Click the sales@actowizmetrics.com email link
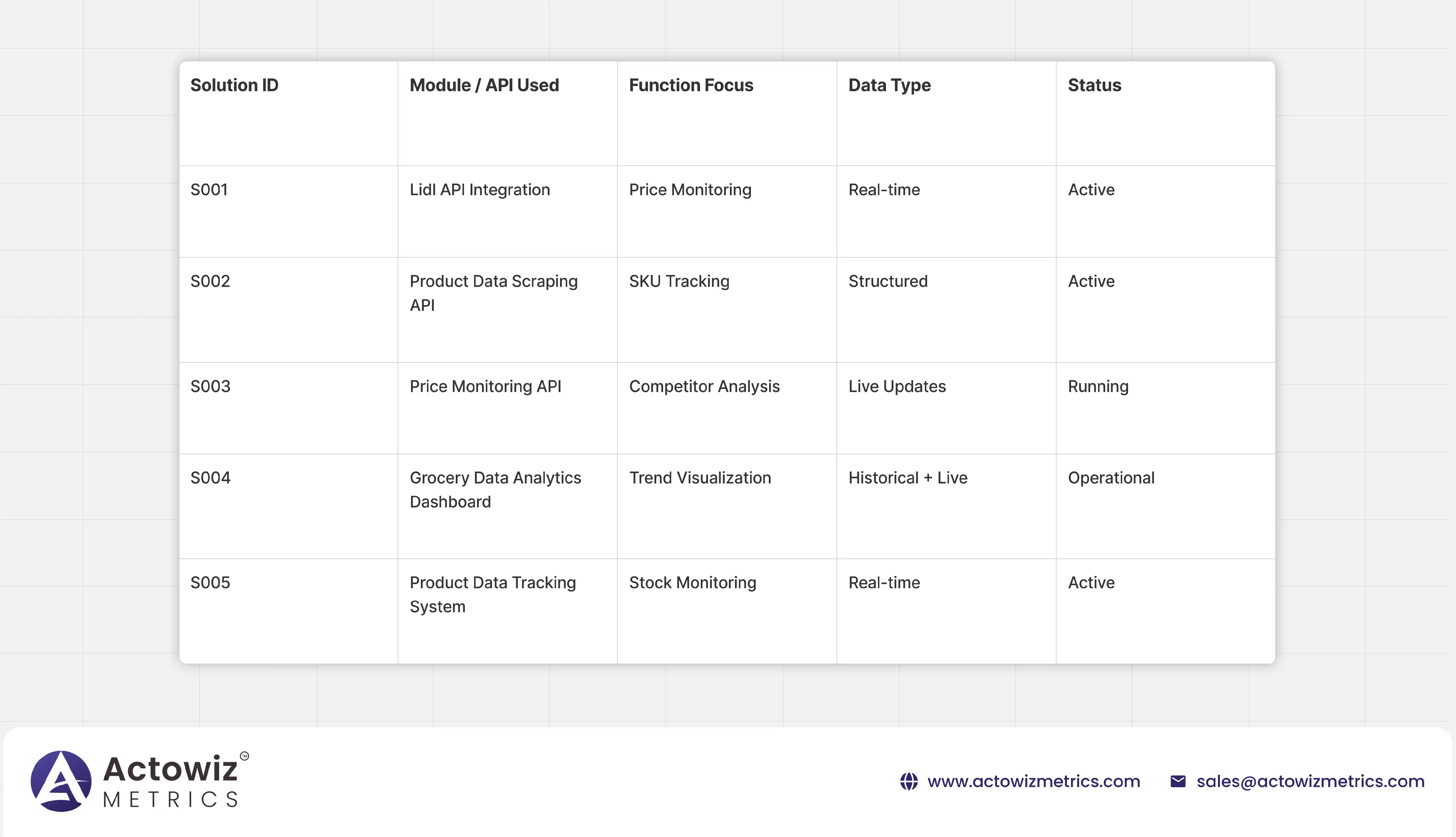This screenshot has height=837, width=1456. click(x=1310, y=781)
